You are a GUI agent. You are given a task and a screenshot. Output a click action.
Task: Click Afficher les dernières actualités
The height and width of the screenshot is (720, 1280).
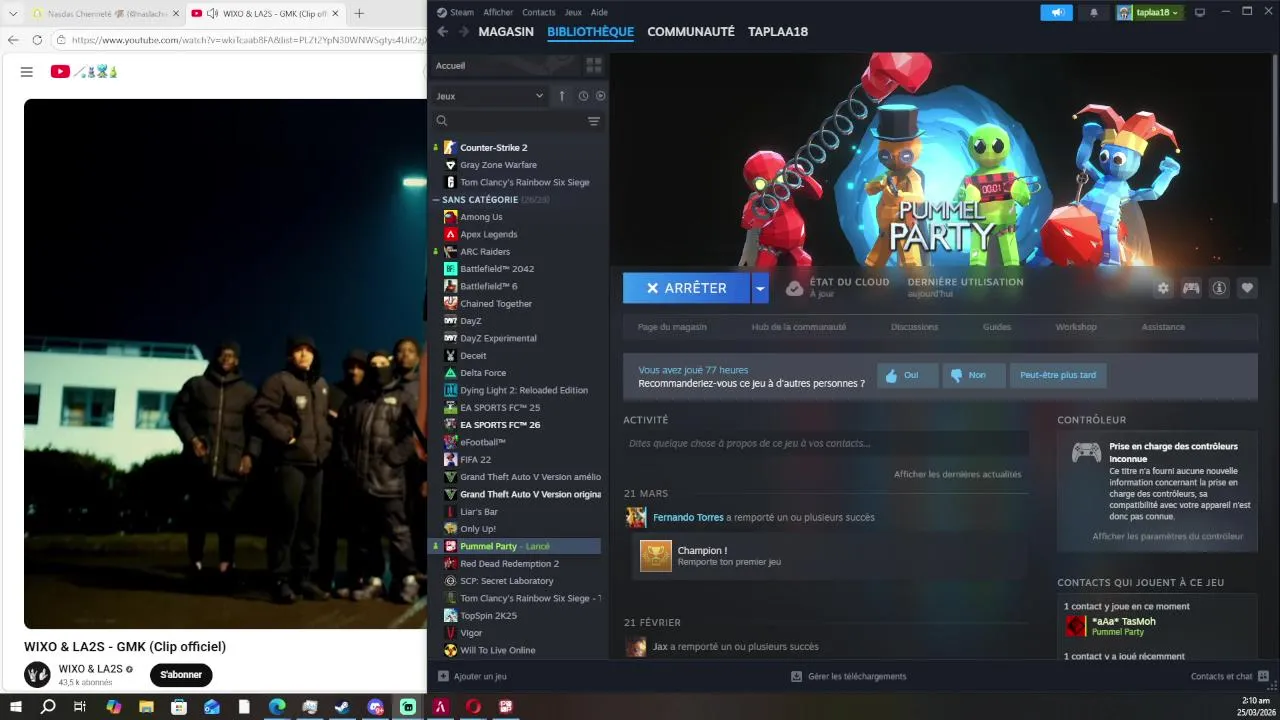(958, 474)
